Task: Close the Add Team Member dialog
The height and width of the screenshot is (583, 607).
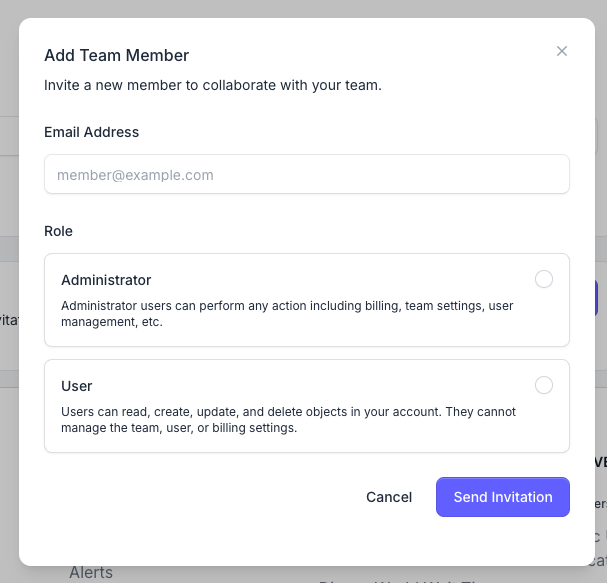Action: [x=562, y=51]
